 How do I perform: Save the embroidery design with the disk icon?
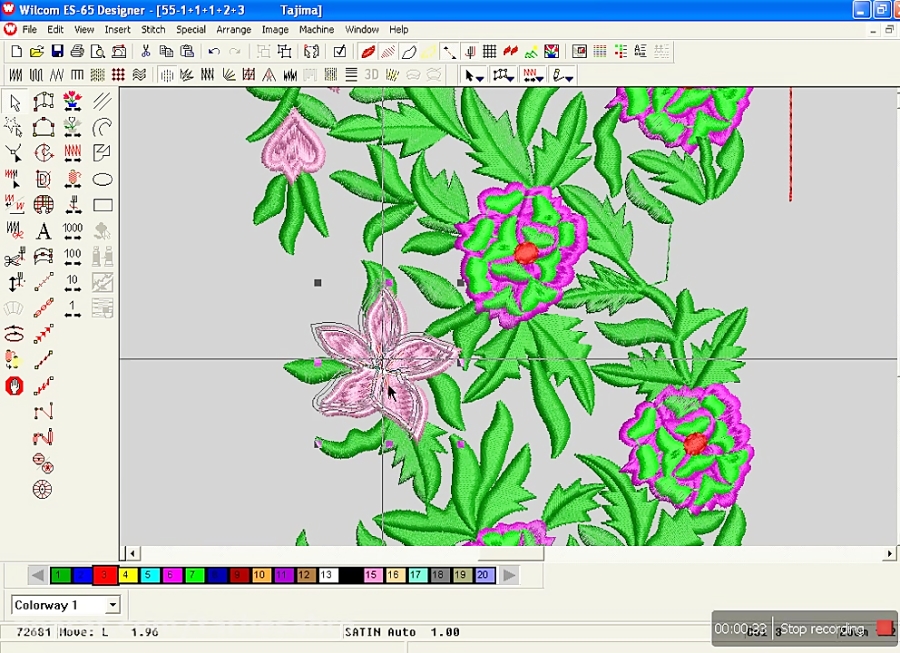pos(56,51)
